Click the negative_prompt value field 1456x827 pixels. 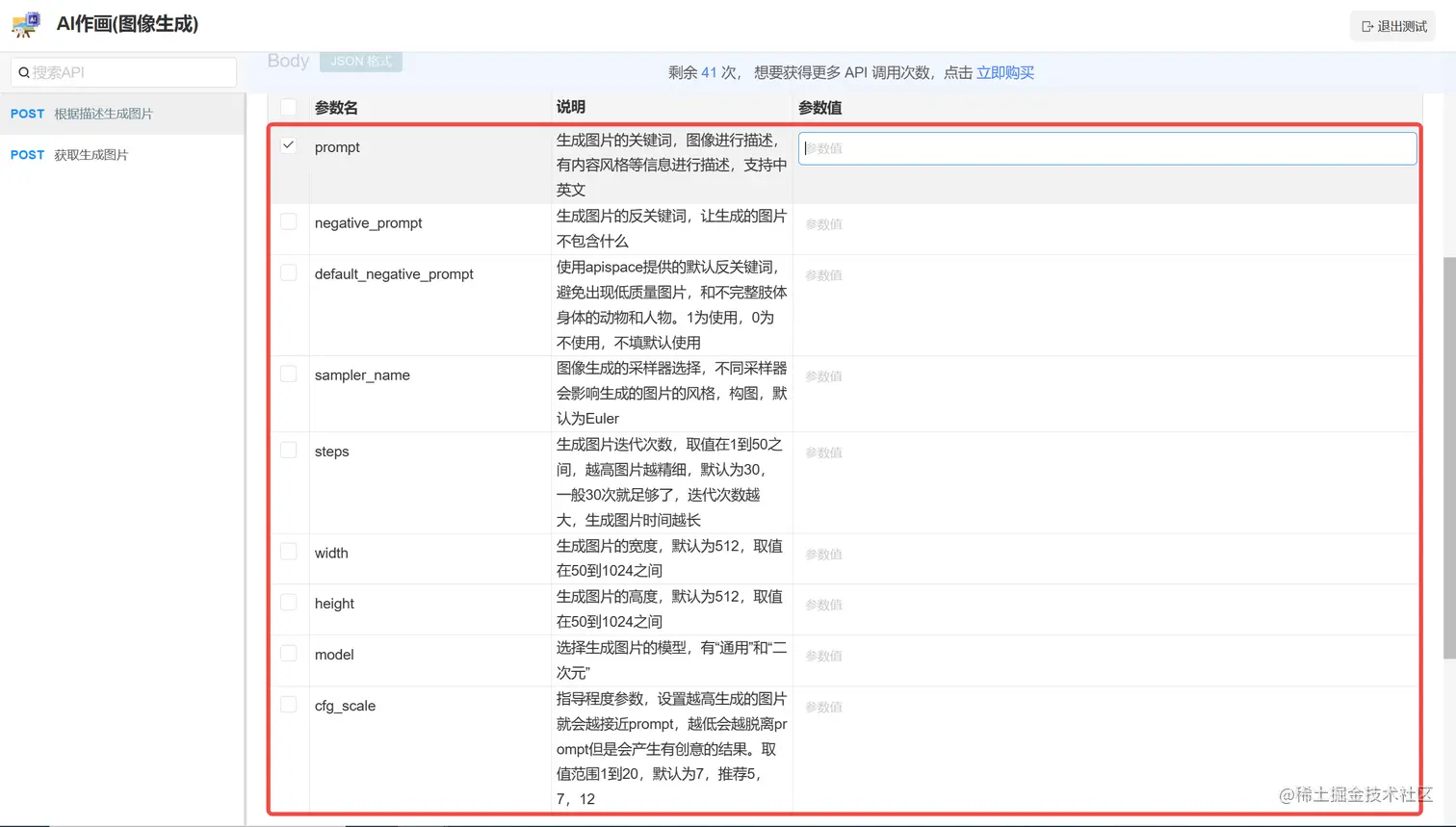point(1107,224)
